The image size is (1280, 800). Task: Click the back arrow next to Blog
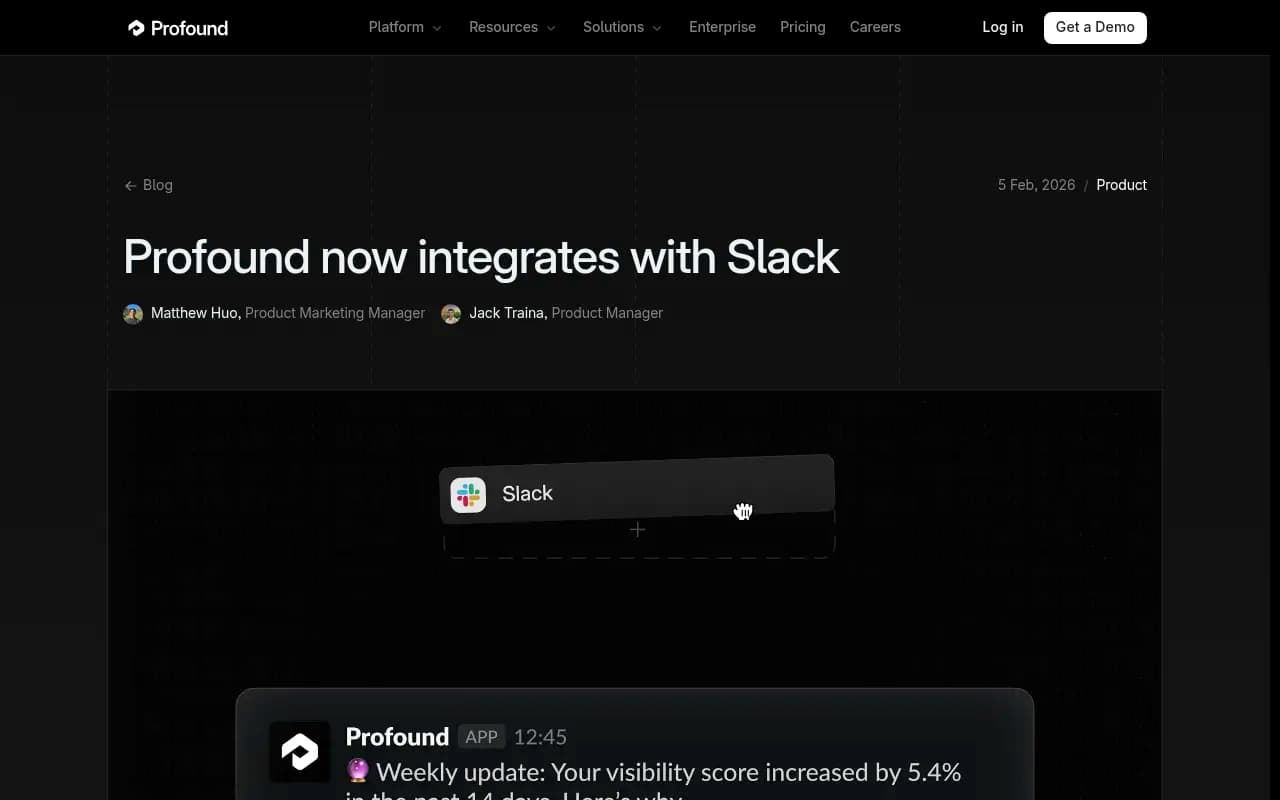[x=129, y=185]
